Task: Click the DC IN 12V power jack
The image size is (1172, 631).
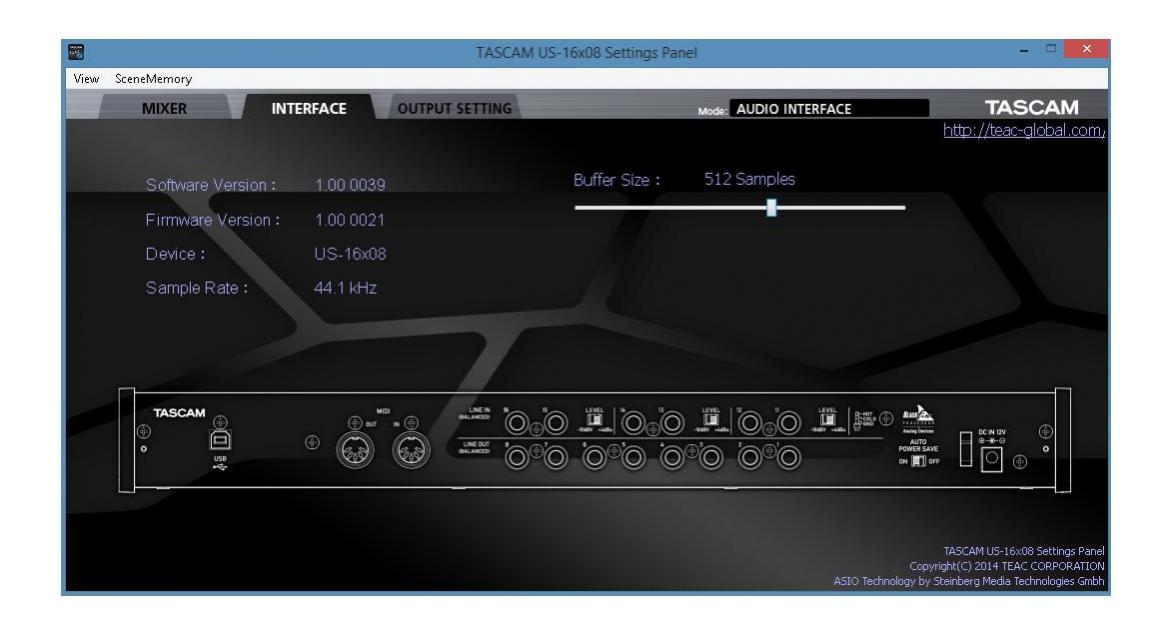Action: click(x=993, y=458)
